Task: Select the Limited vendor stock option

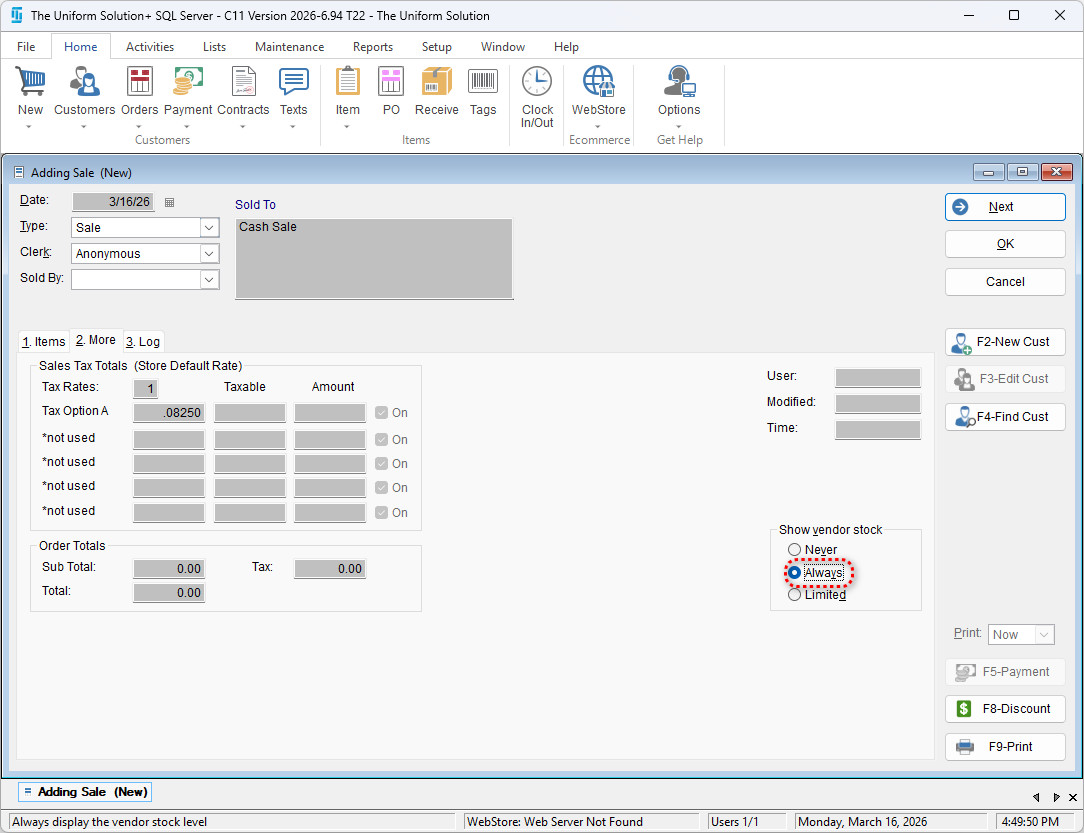Action: tap(795, 595)
